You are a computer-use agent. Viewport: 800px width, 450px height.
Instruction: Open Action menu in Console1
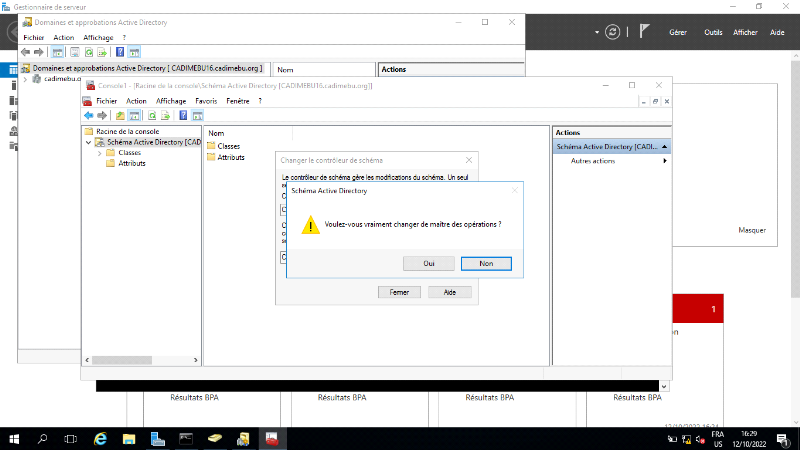pos(136,101)
